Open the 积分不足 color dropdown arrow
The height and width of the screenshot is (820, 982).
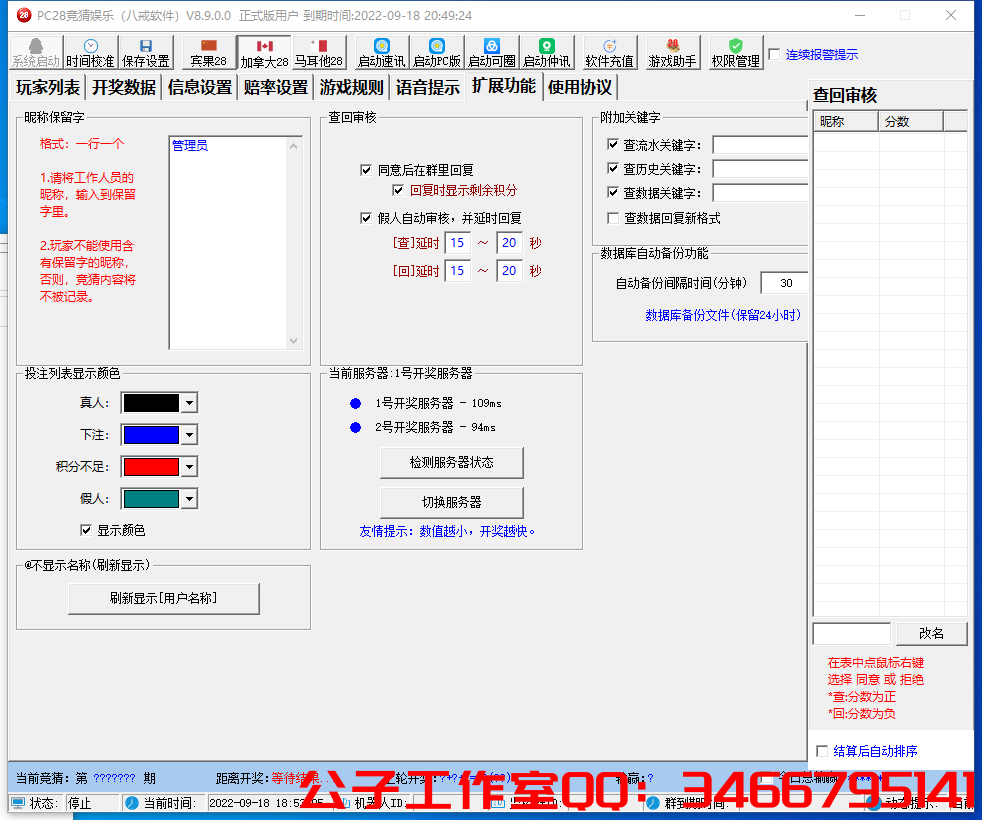point(189,467)
